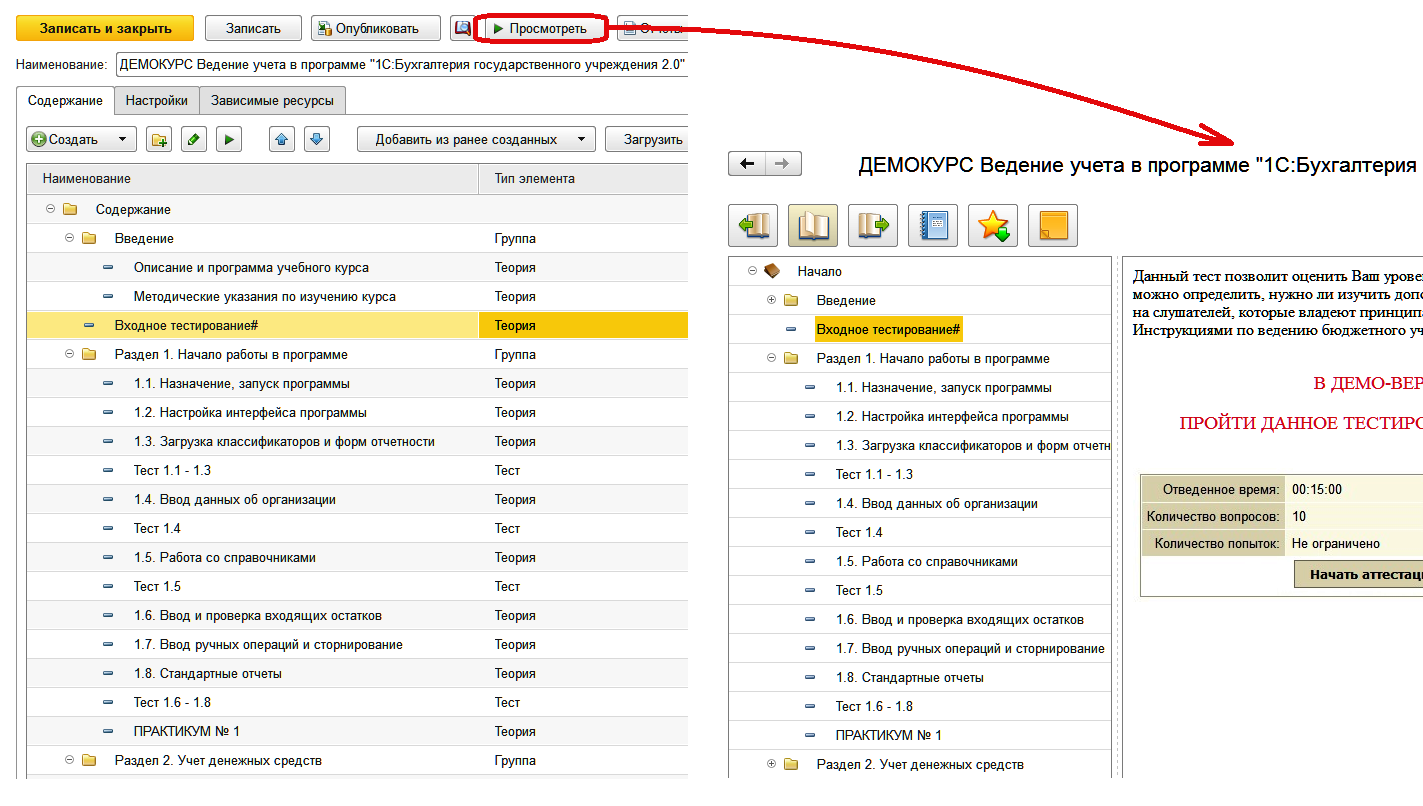Click Тест type cell of Тест 1.4 row
The height and width of the screenshot is (806, 1423).
[584, 528]
